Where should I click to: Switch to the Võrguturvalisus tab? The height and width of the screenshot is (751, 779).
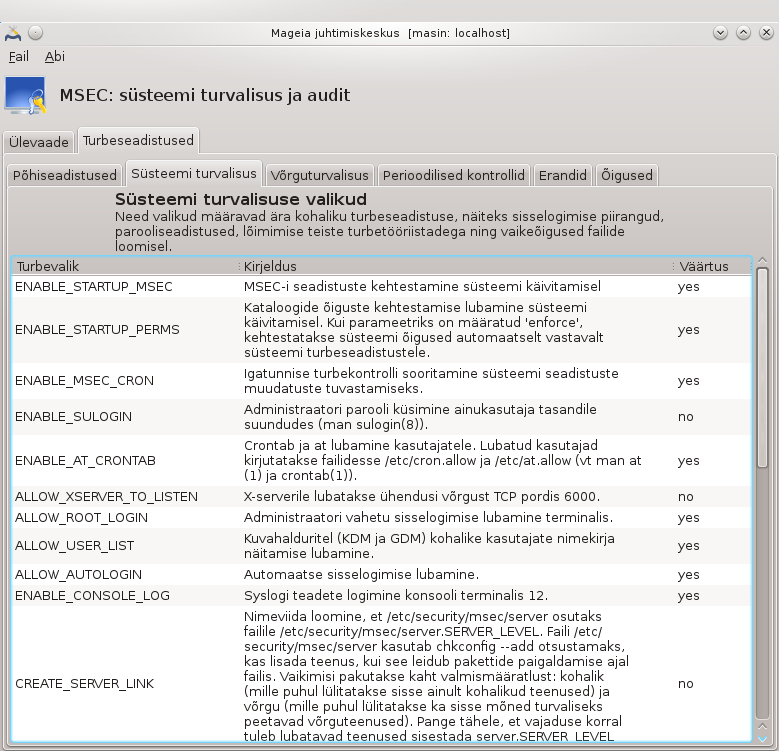pyautogui.click(x=319, y=175)
